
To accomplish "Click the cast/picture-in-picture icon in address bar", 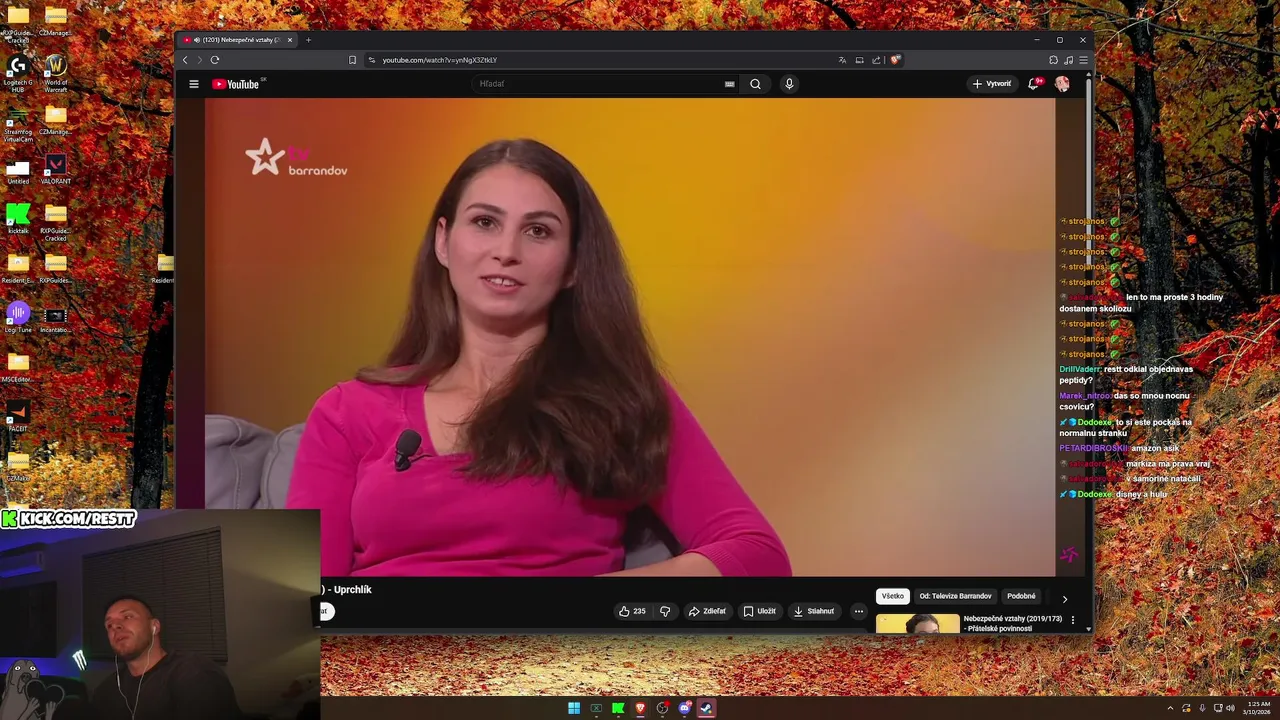I will [859, 60].
